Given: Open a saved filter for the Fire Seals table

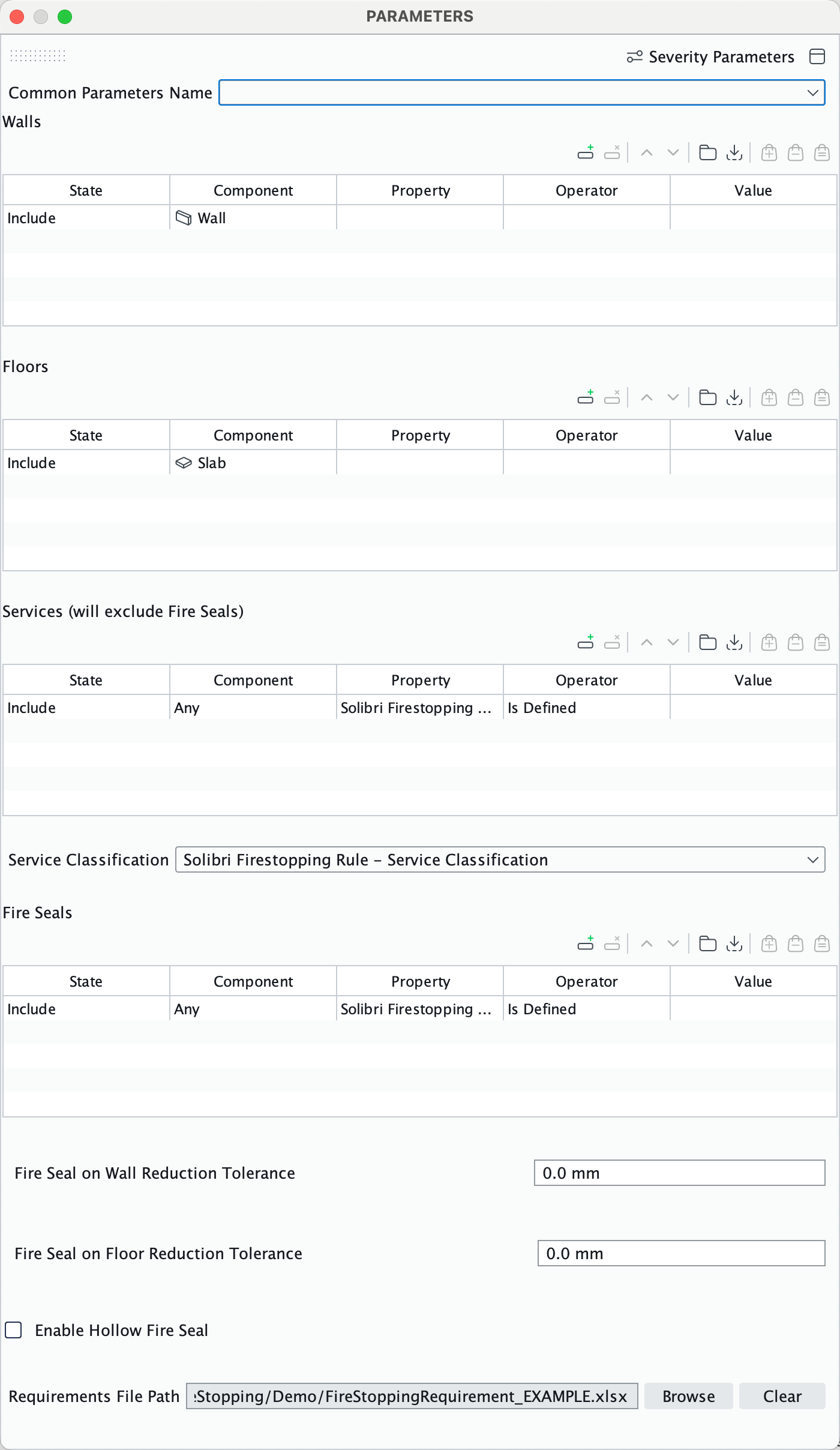Looking at the screenshot, I should point(708,943).
